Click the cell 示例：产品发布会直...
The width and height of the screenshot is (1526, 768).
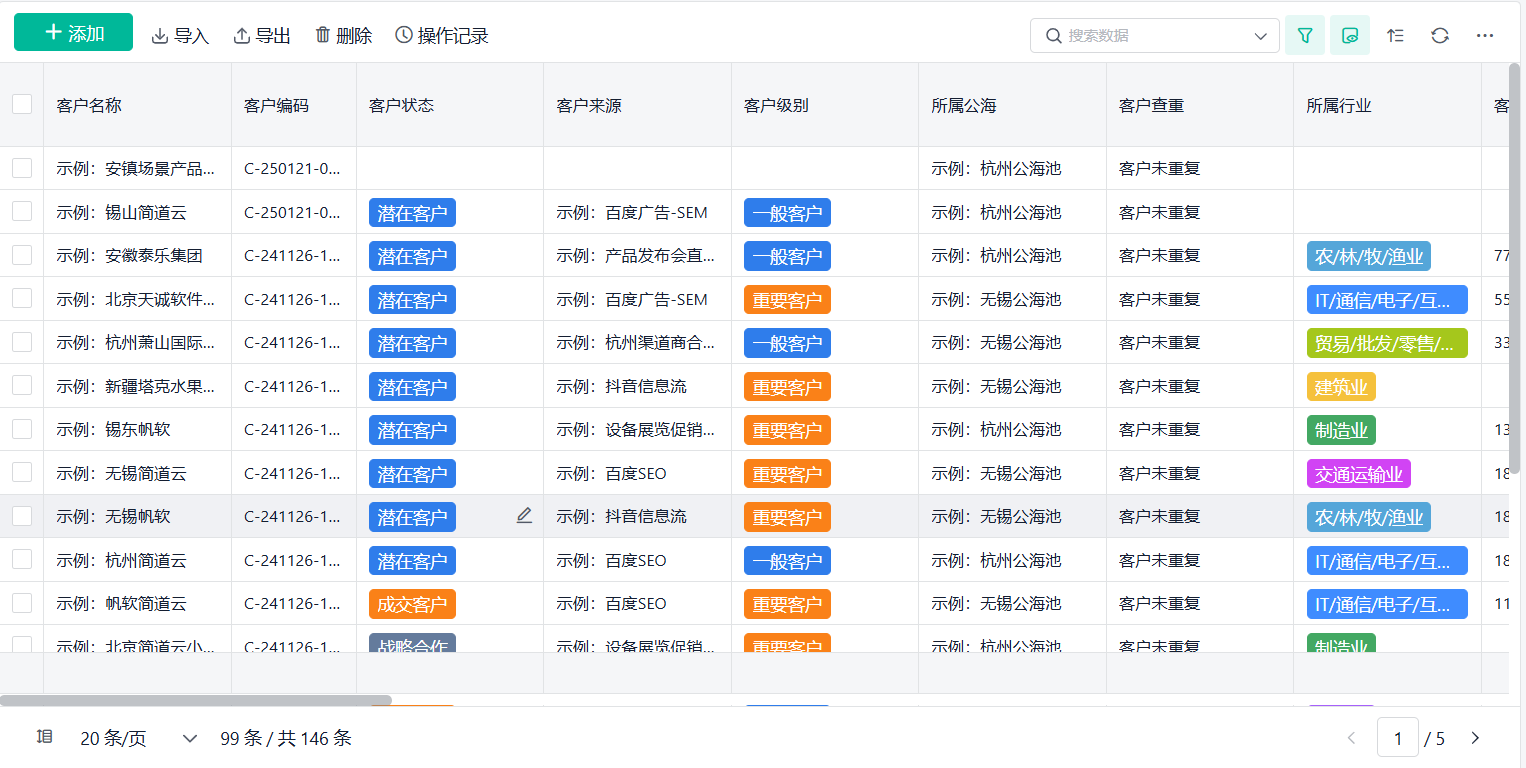point(636,256)
